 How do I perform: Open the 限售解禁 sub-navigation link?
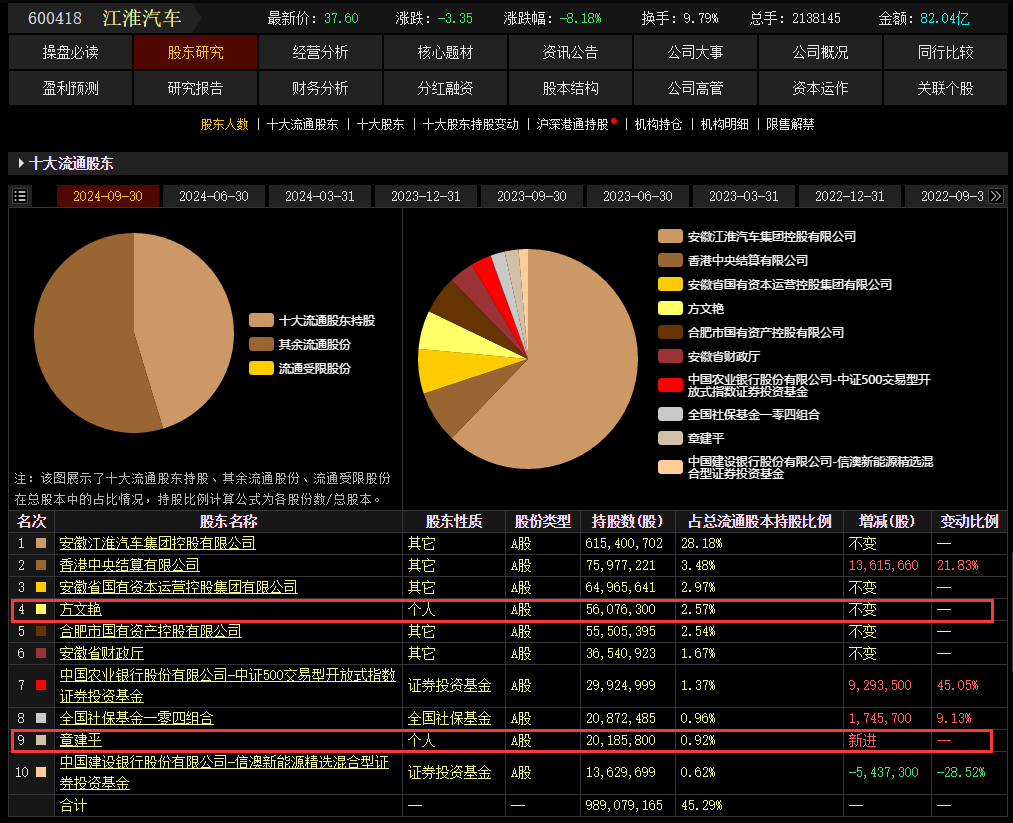coord(790,125)
